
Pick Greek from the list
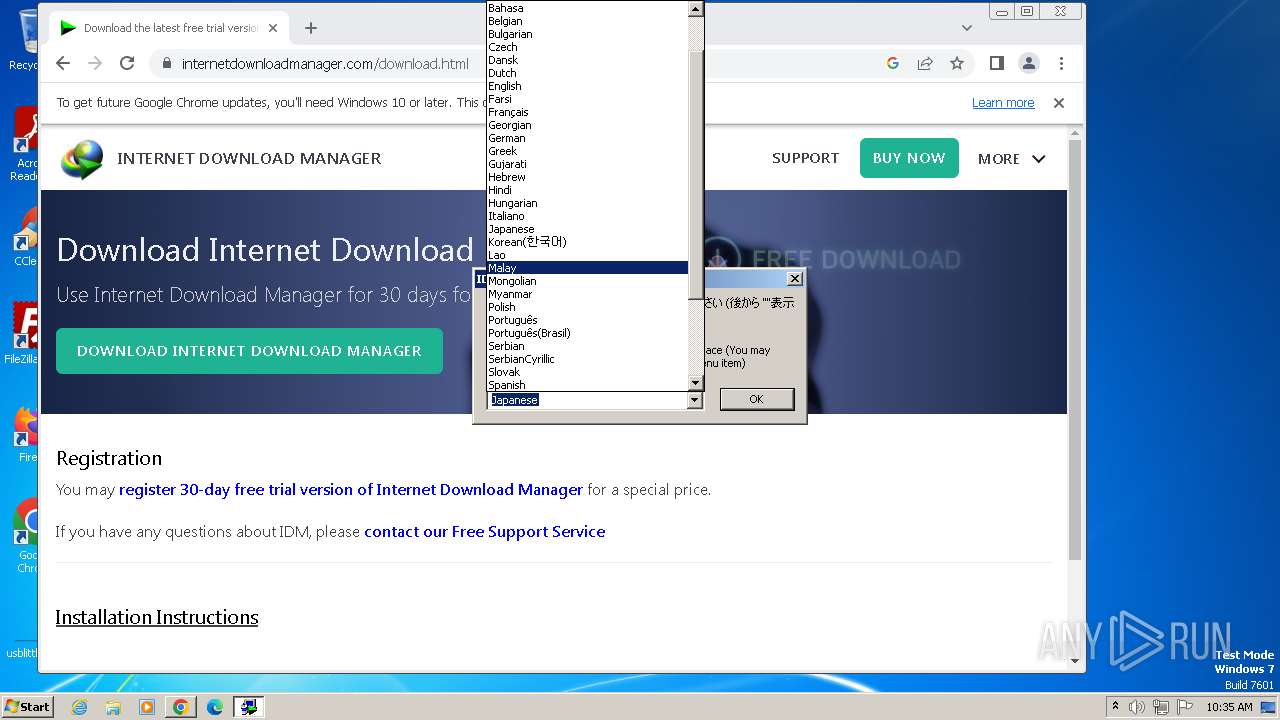(588, 151)
